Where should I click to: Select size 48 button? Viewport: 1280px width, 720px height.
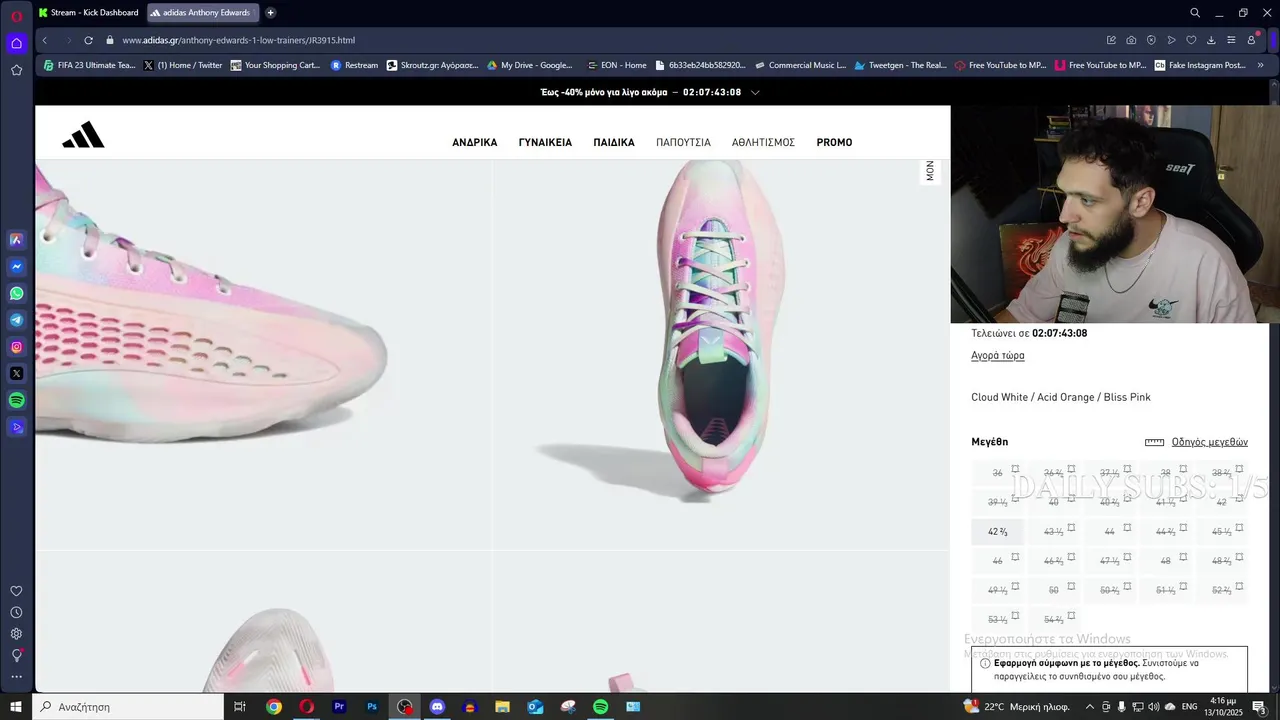click(1165, 561)
